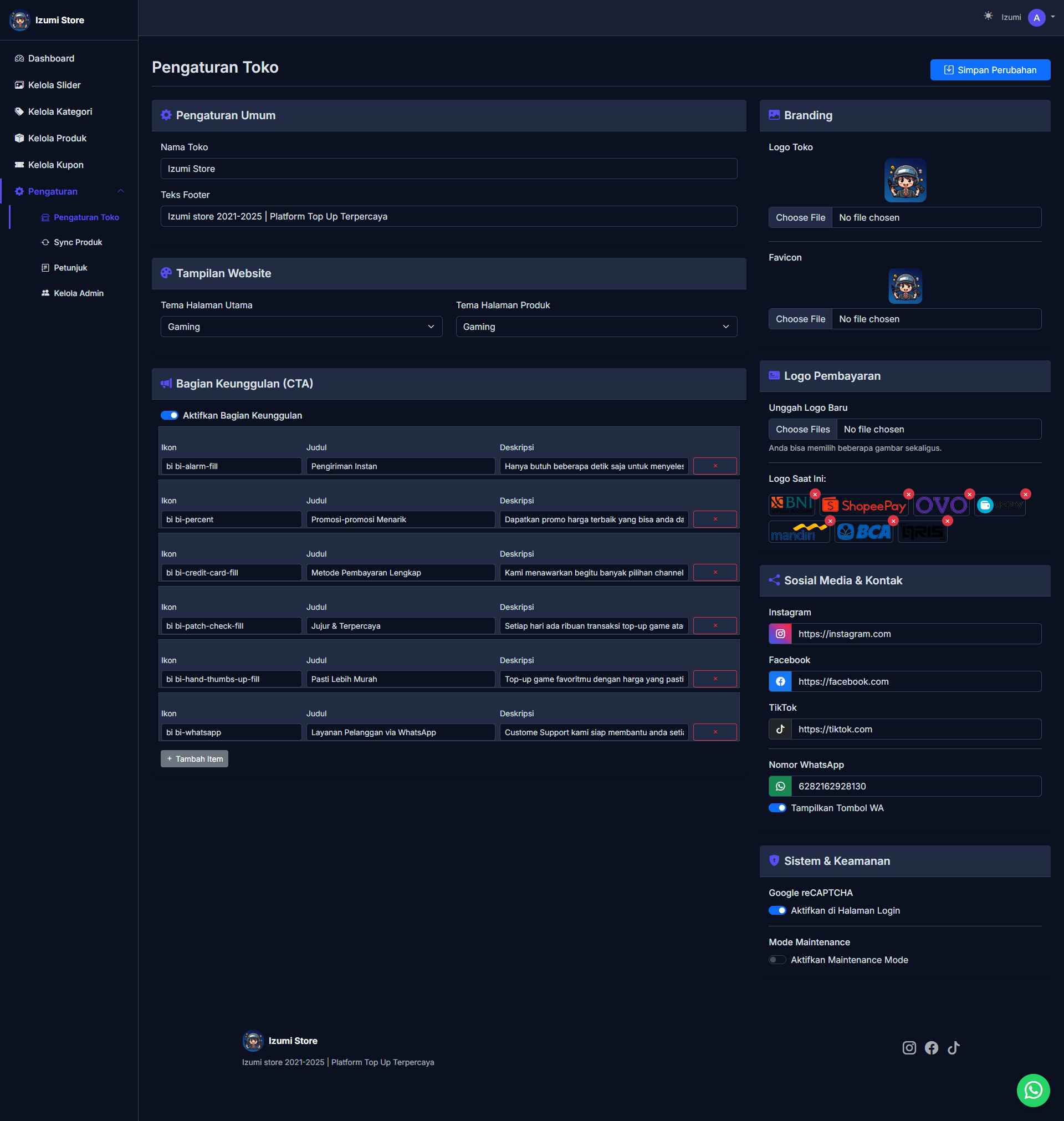Click the floating WhatsApp chat icon
1064x1121 pixels.
(x=1033, y=1090)
